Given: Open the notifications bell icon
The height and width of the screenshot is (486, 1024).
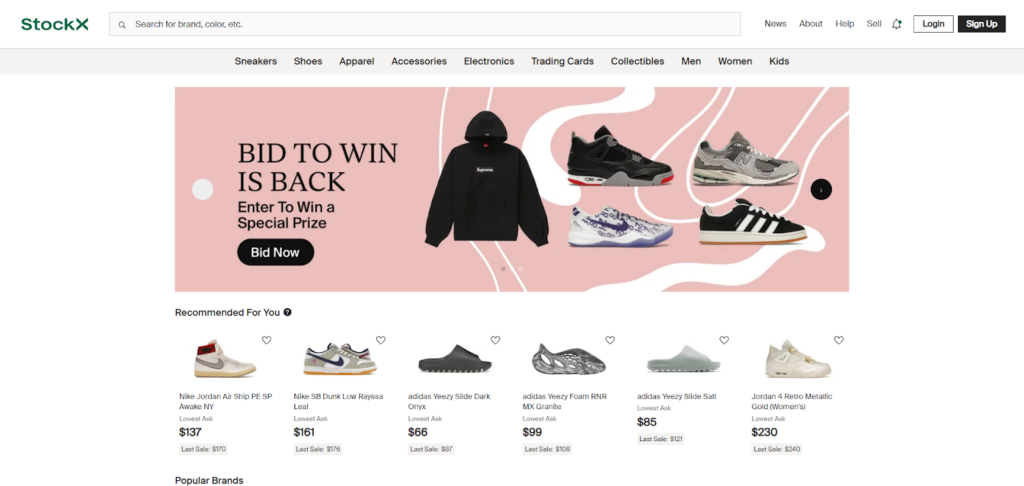Looking at the screenshot, I should 897,24.
